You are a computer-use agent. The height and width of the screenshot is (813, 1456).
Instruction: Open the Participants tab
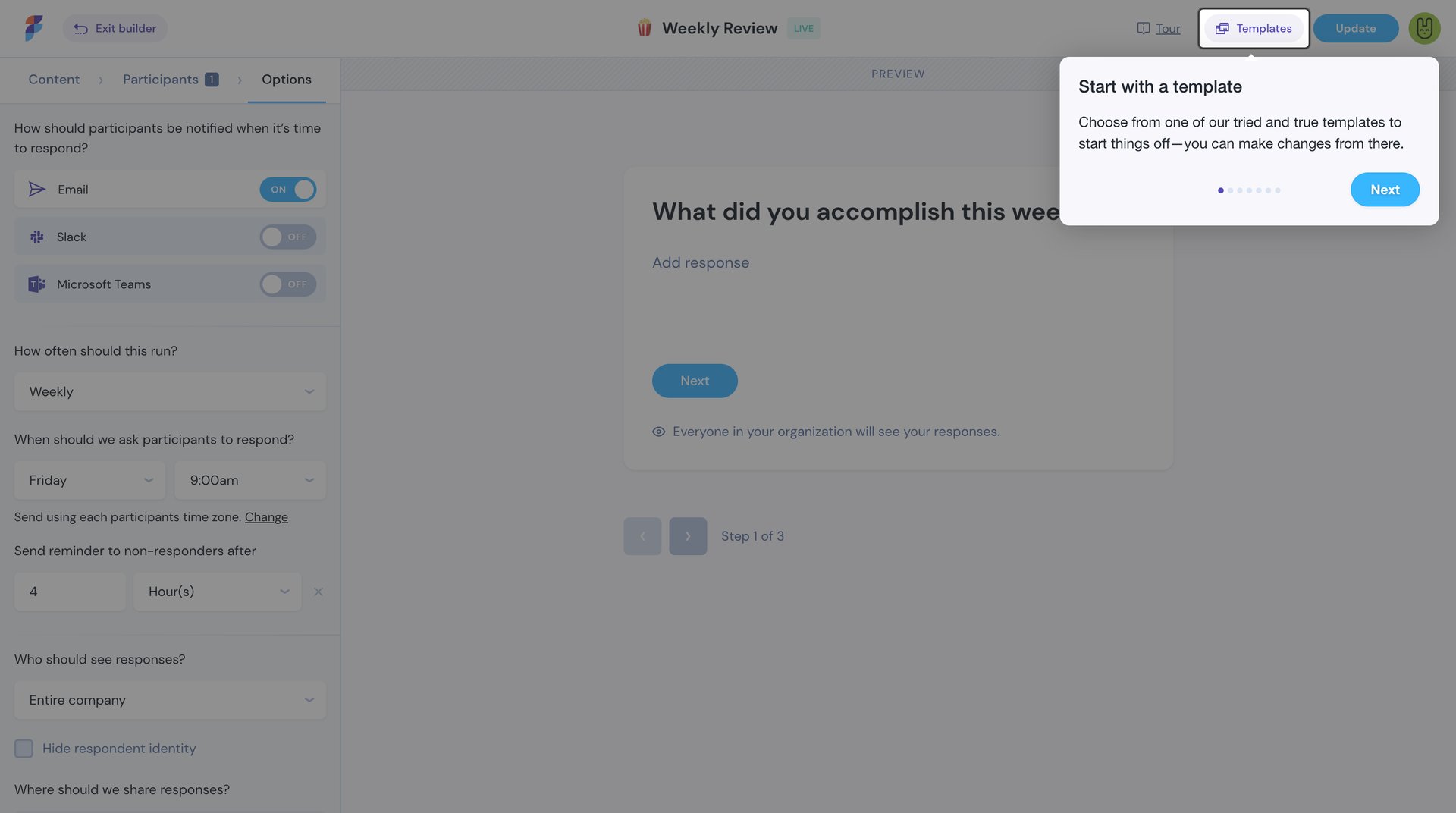pos(159,79)
